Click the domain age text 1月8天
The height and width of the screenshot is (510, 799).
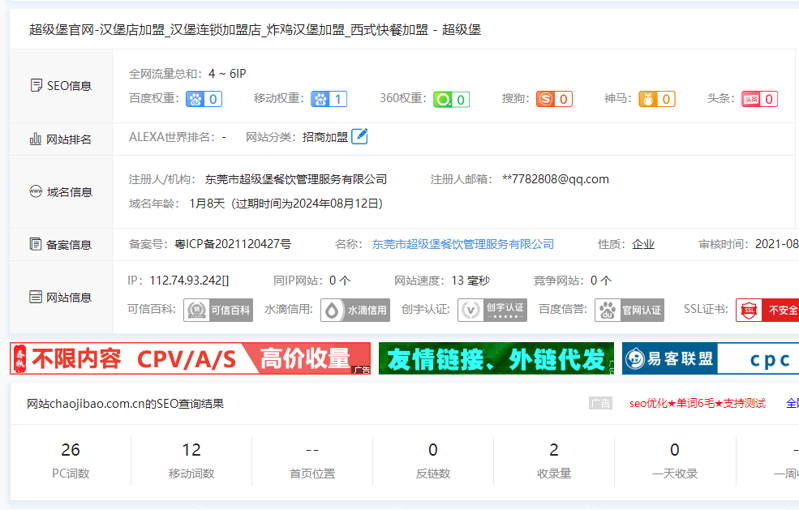[207, 204]
